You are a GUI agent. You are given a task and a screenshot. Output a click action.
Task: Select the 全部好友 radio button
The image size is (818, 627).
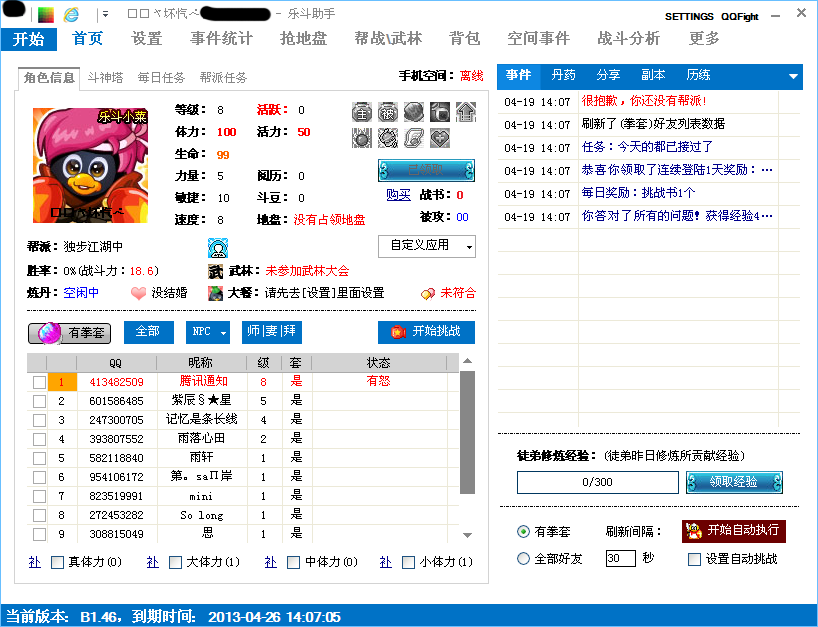pyautogui.click(x=523, y=559)
